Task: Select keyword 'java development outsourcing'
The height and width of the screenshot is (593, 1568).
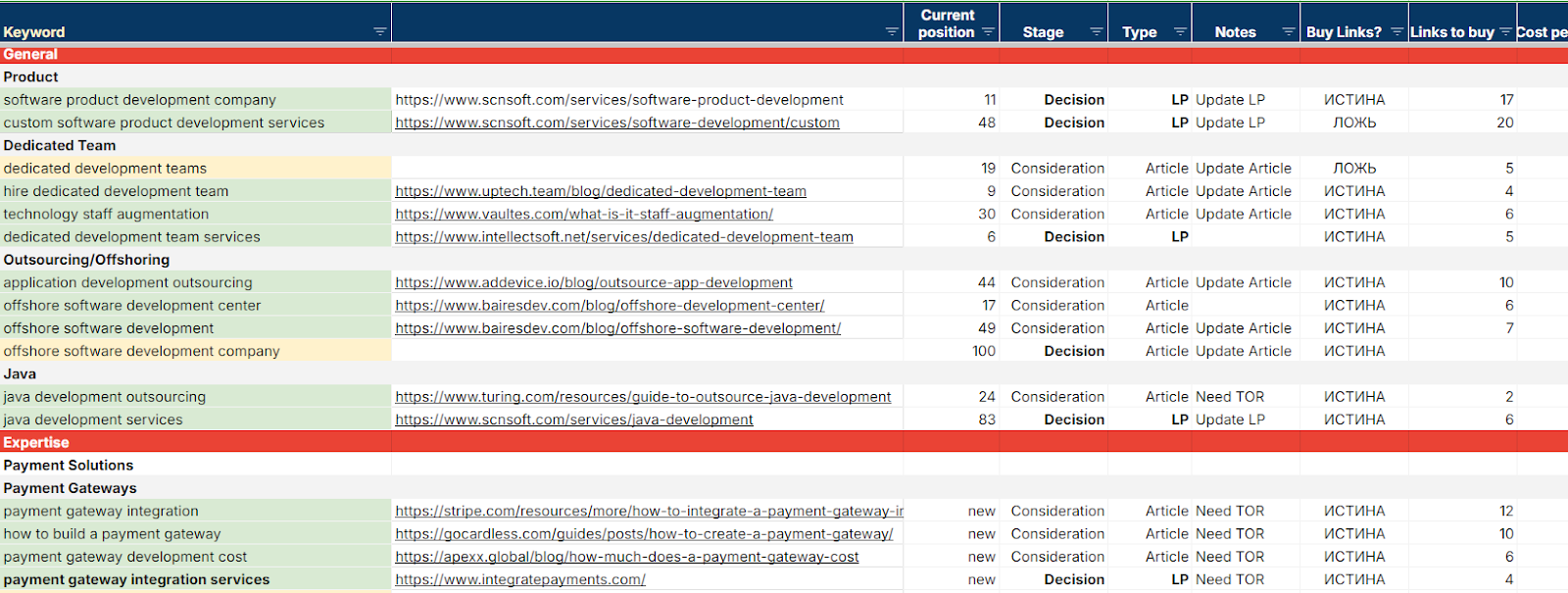Action: pyautogui.click(x=105, y=397)
